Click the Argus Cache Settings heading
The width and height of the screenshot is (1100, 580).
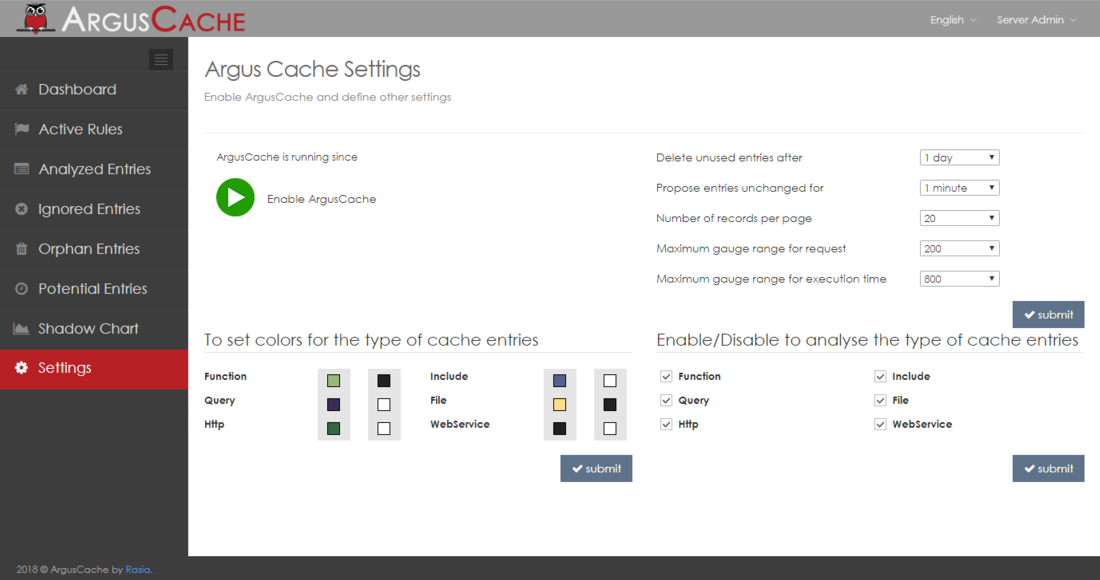pyautogui.click(x=312, y=69)
